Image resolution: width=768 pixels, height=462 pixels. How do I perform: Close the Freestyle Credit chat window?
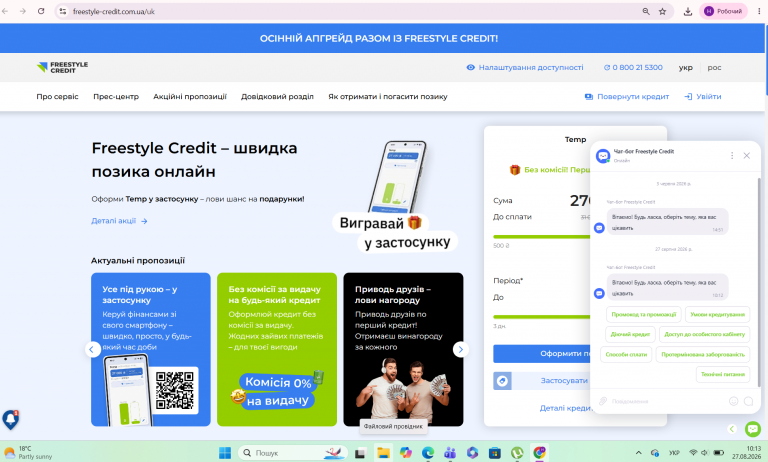746,155
